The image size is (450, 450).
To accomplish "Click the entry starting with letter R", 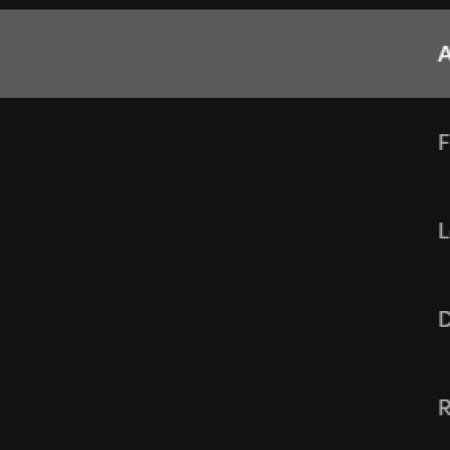I will 225,407.
